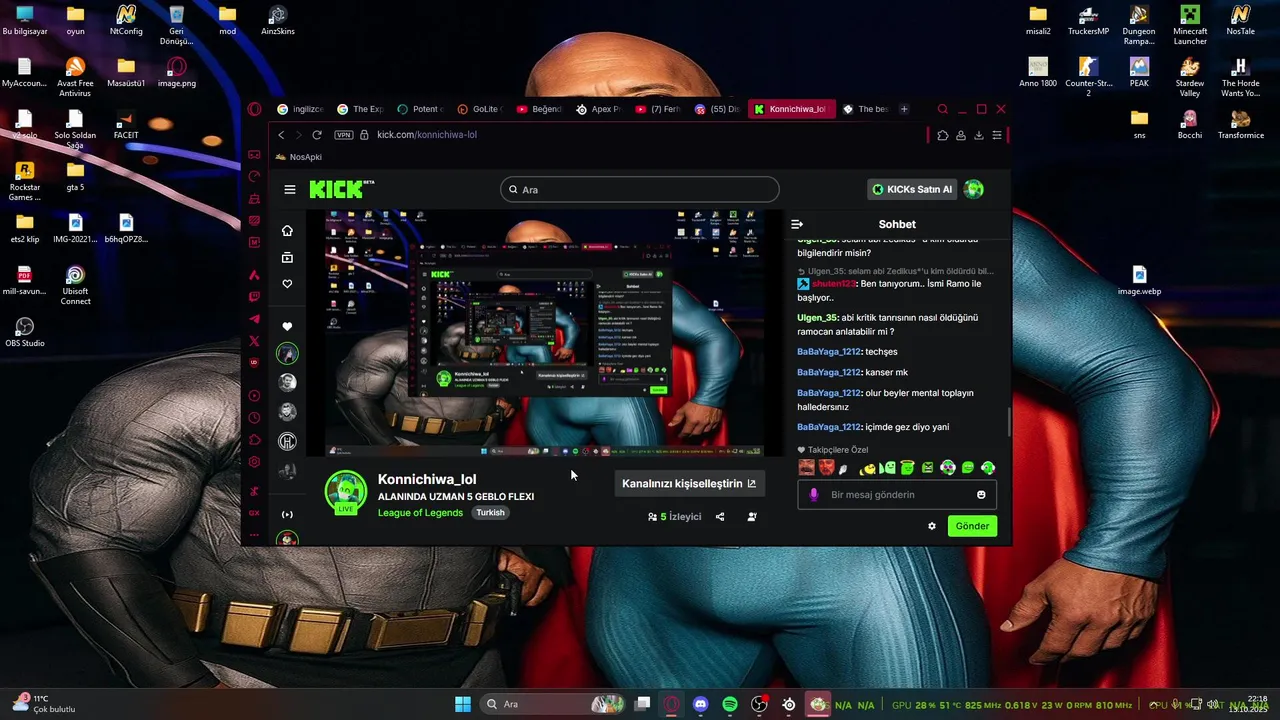Switch to the Beğendi YouTube tab

pos(540,109)
